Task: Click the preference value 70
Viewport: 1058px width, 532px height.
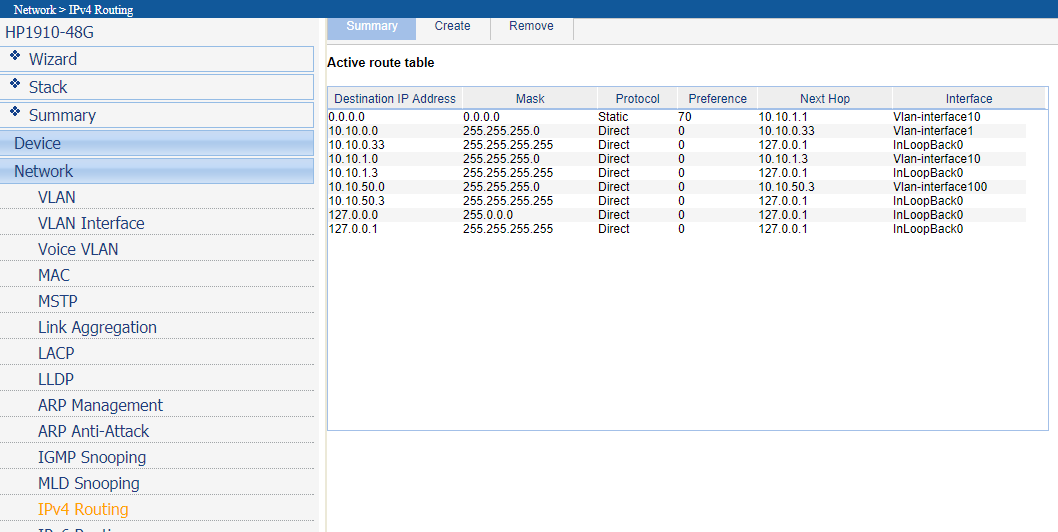Action: point(685,117)
